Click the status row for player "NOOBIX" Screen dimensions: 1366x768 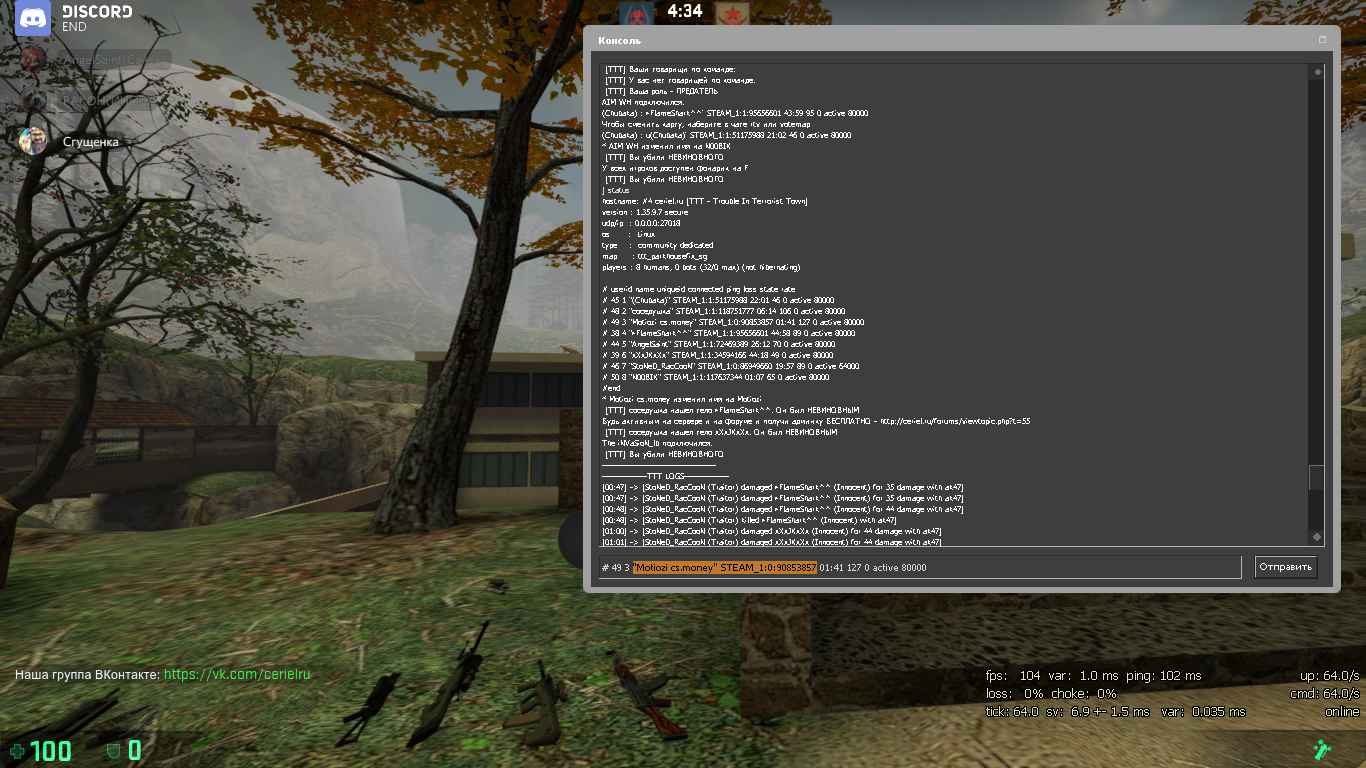(x=715, y=377)
